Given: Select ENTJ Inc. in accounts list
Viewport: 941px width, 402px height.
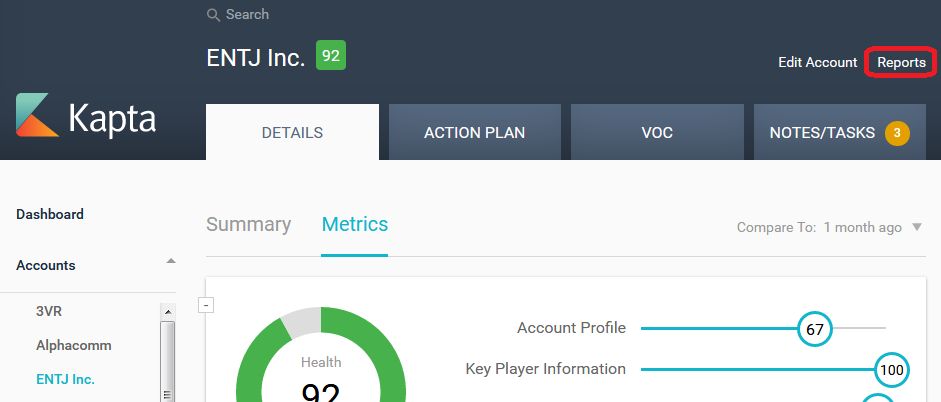Looking at the screenshot, I should [65, 380].
